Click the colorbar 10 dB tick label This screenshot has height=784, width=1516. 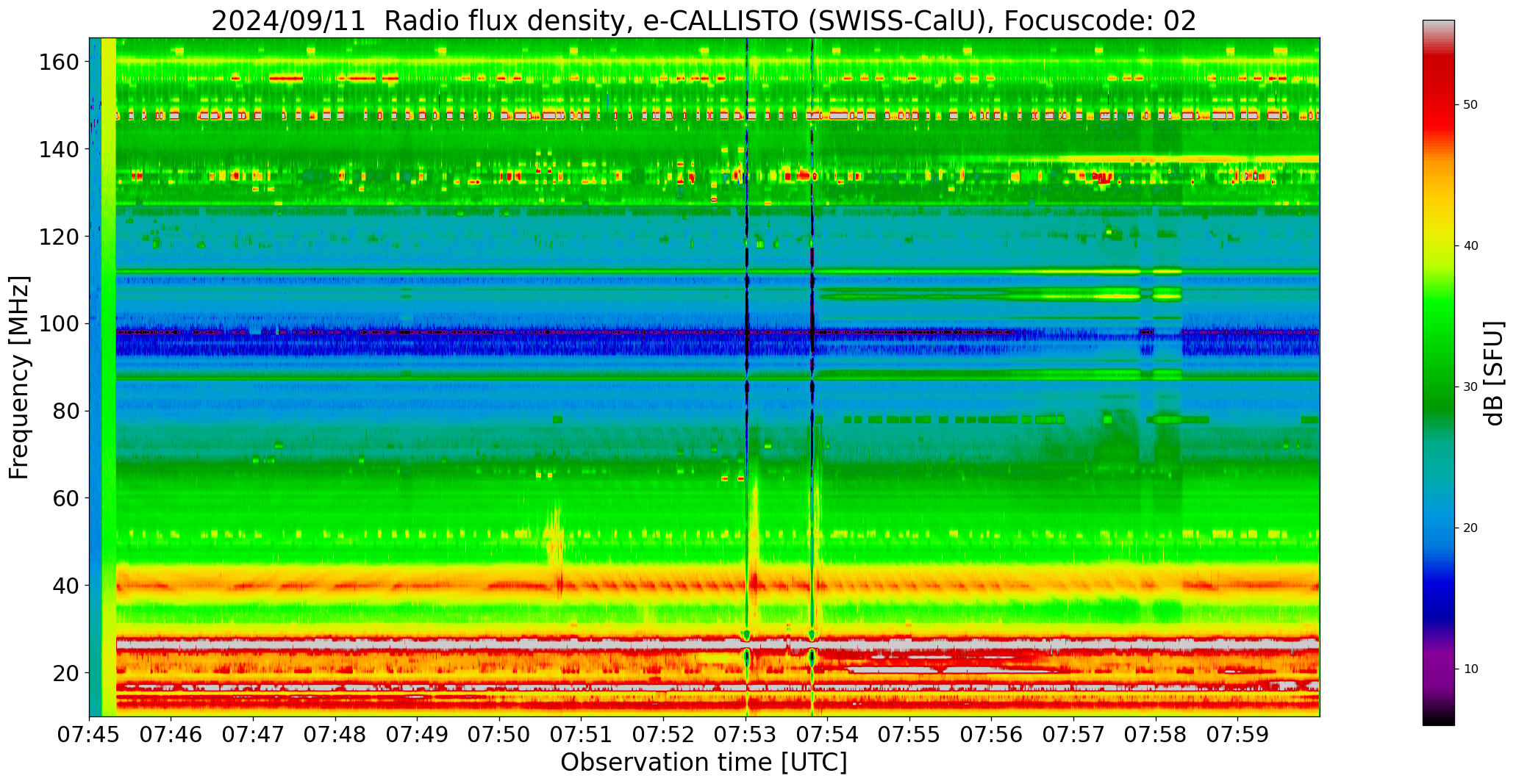pyautogui.click(x=1470, y=669)
